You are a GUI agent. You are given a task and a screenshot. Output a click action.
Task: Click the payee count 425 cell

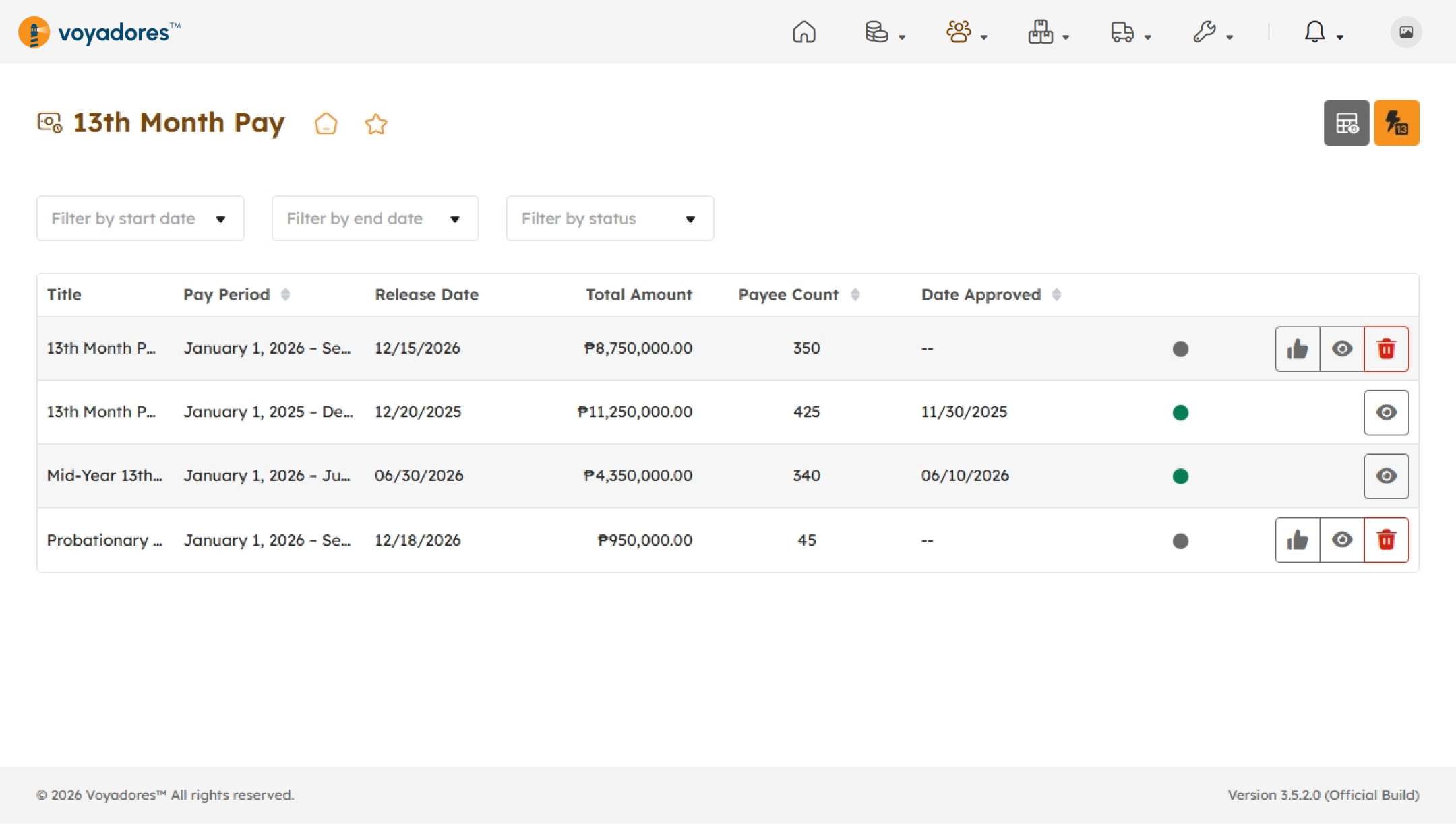(806, 412)
